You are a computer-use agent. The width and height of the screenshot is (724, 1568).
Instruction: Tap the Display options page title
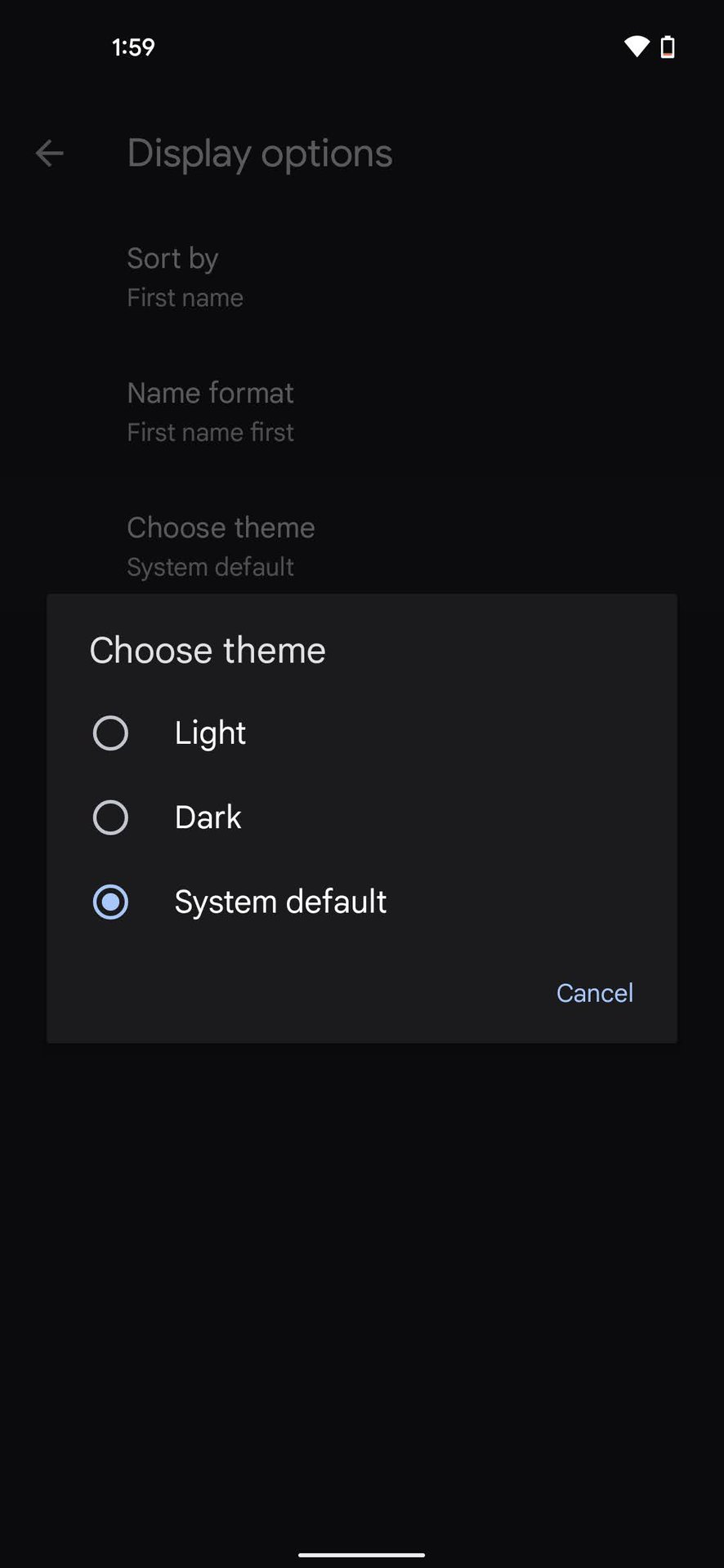pyautogui.click(x=260, y=154)
